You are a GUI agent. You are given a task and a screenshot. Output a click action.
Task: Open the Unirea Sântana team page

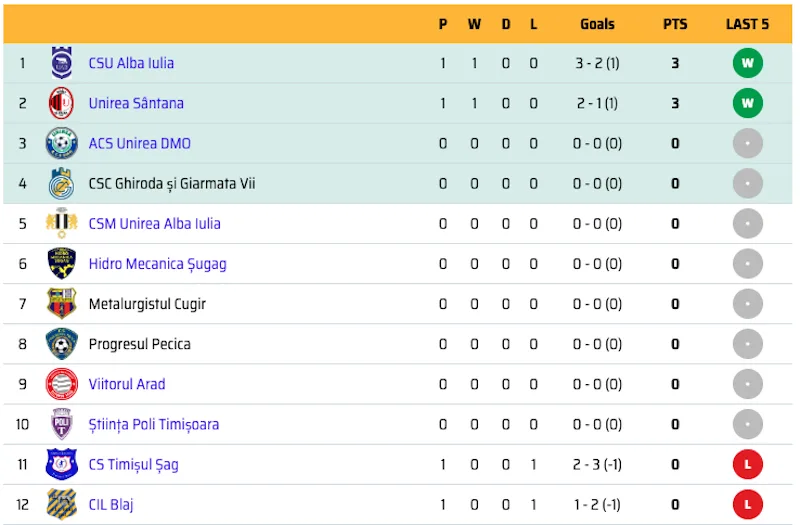click(x=136, y=103)
